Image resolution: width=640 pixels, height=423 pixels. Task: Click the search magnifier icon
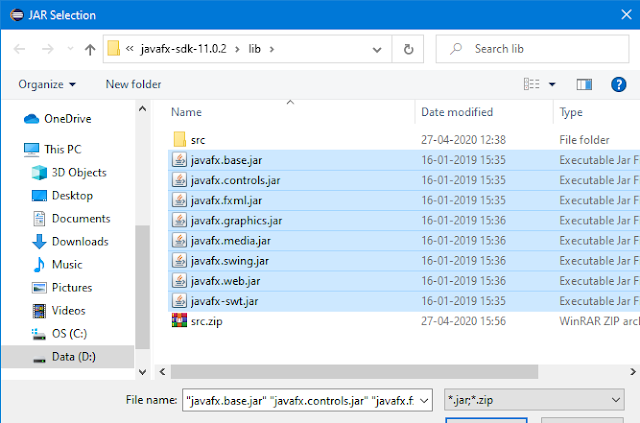456,49
